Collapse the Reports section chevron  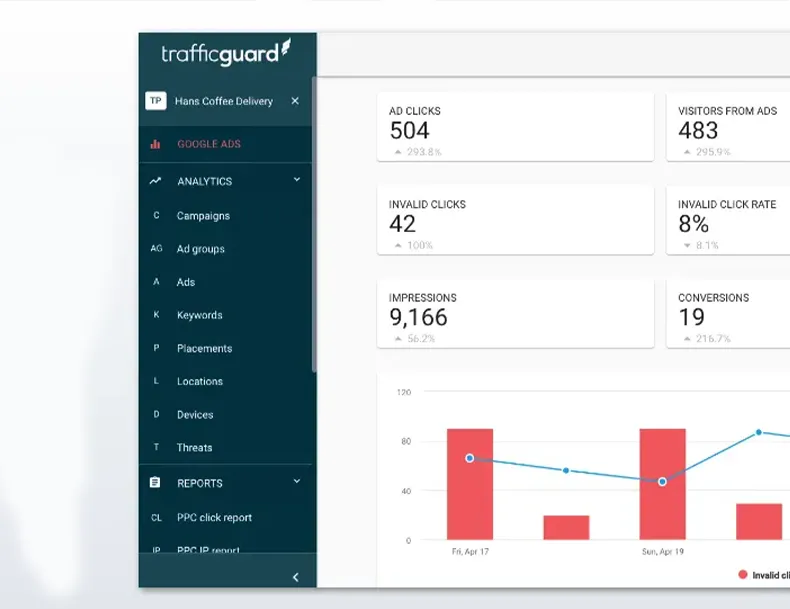(x=297, y=482)
